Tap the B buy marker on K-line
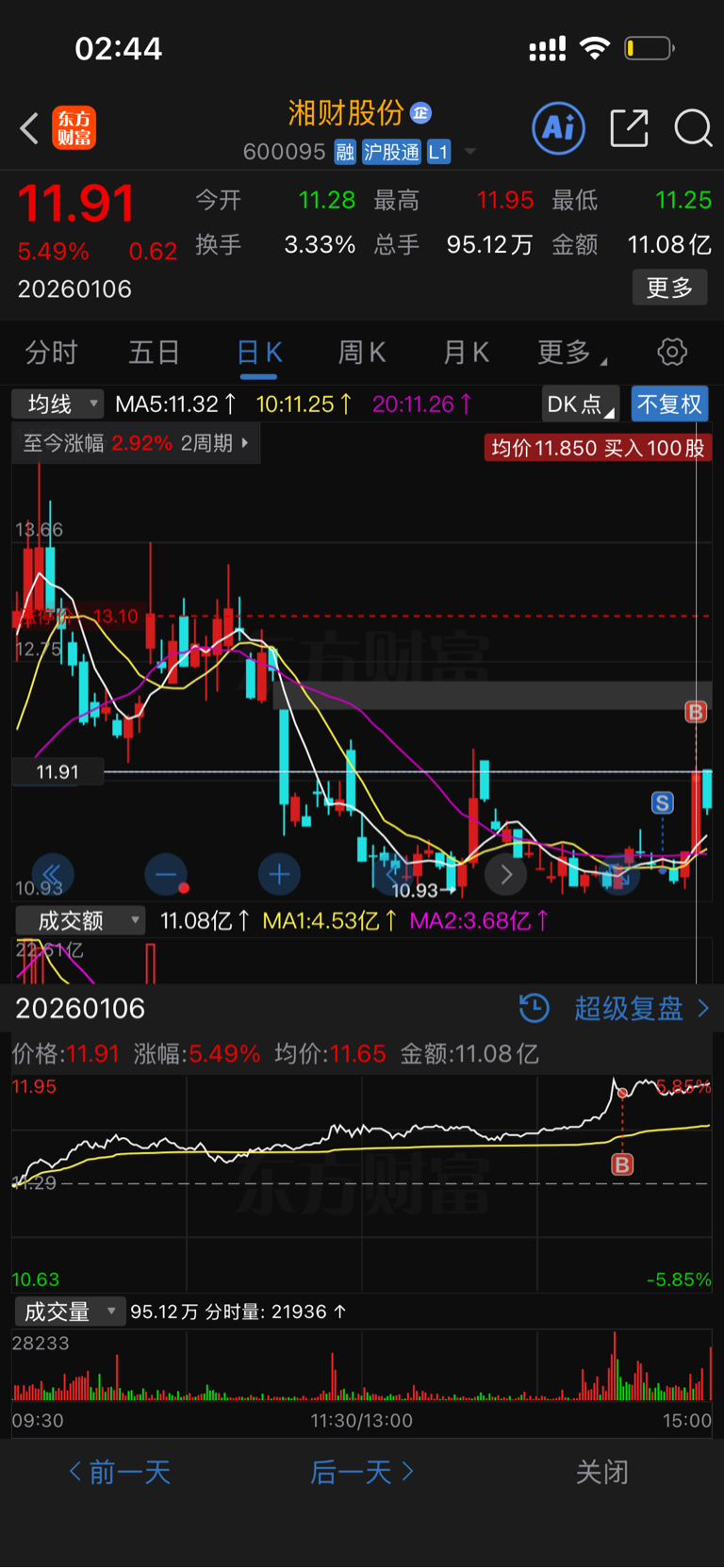This screenshot has height=1568, width=724. pyautogui.click(x=696, y=712)
